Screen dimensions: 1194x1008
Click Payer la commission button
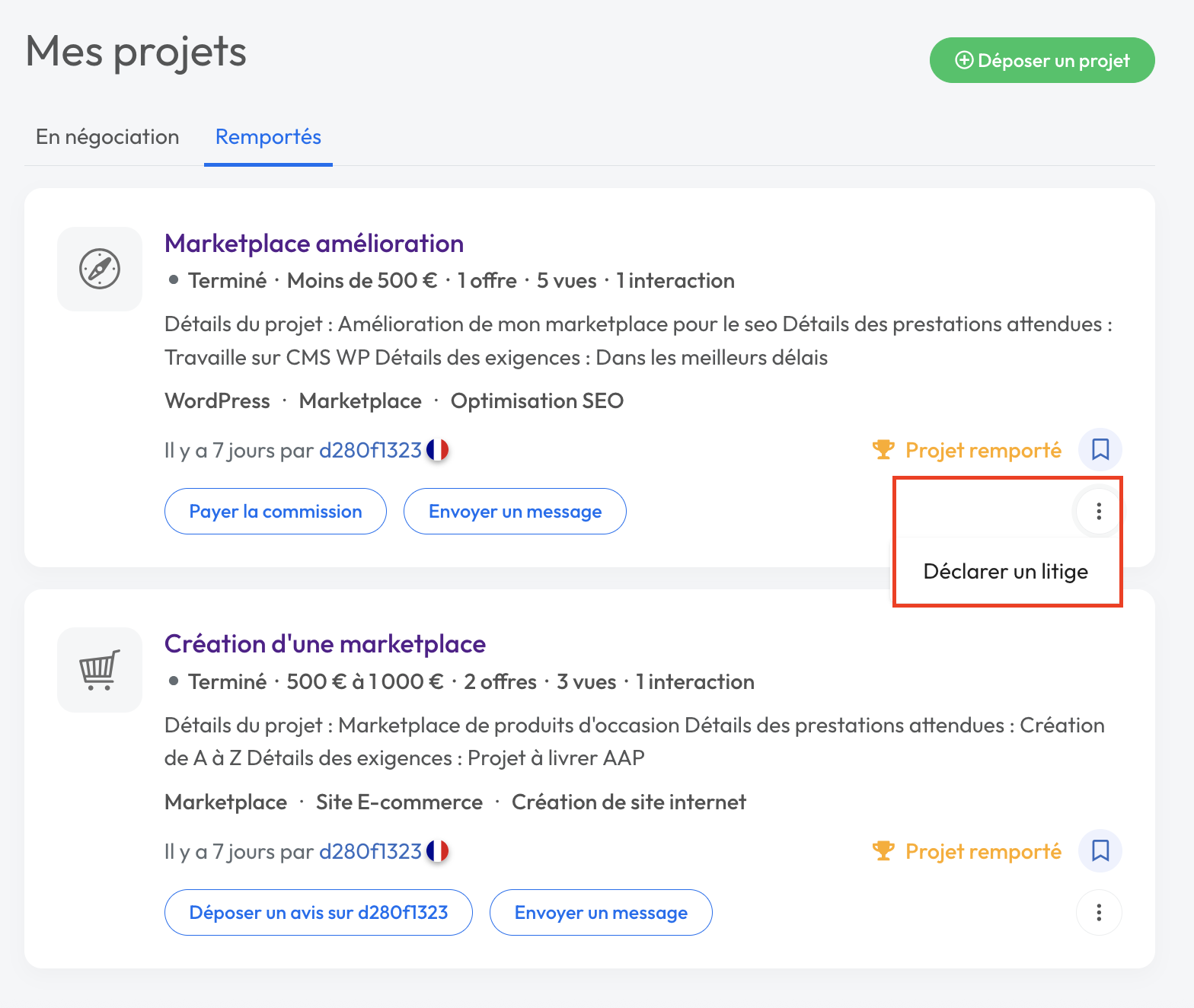click(x=275, y=512)
